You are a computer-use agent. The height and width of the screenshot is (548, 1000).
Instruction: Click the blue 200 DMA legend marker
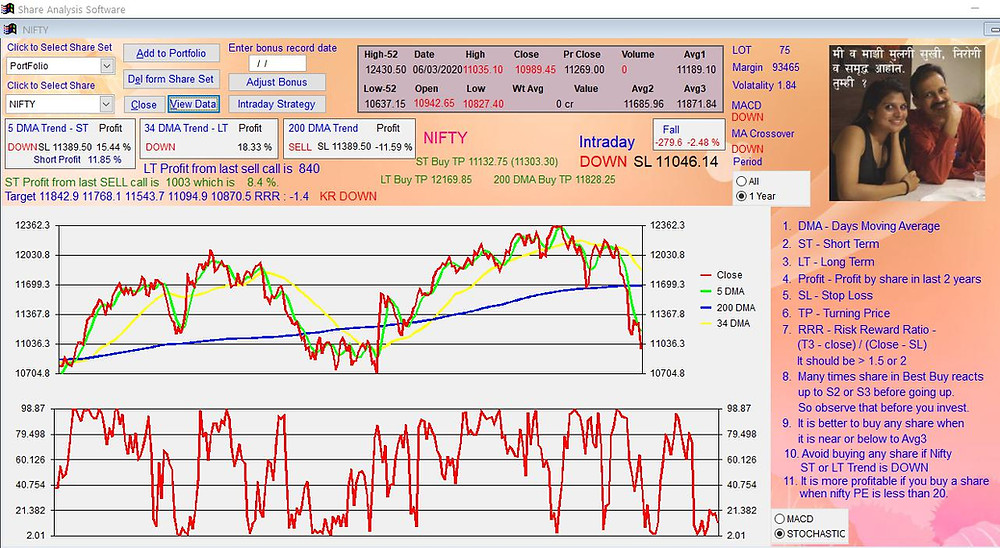pyautogui.click(x=705, y=307)
